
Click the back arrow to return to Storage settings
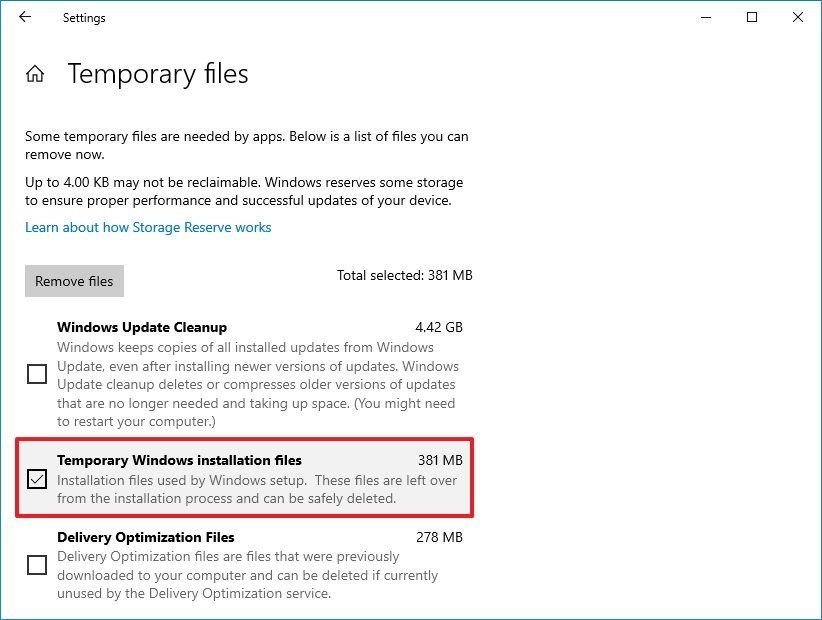pos(24,17)
